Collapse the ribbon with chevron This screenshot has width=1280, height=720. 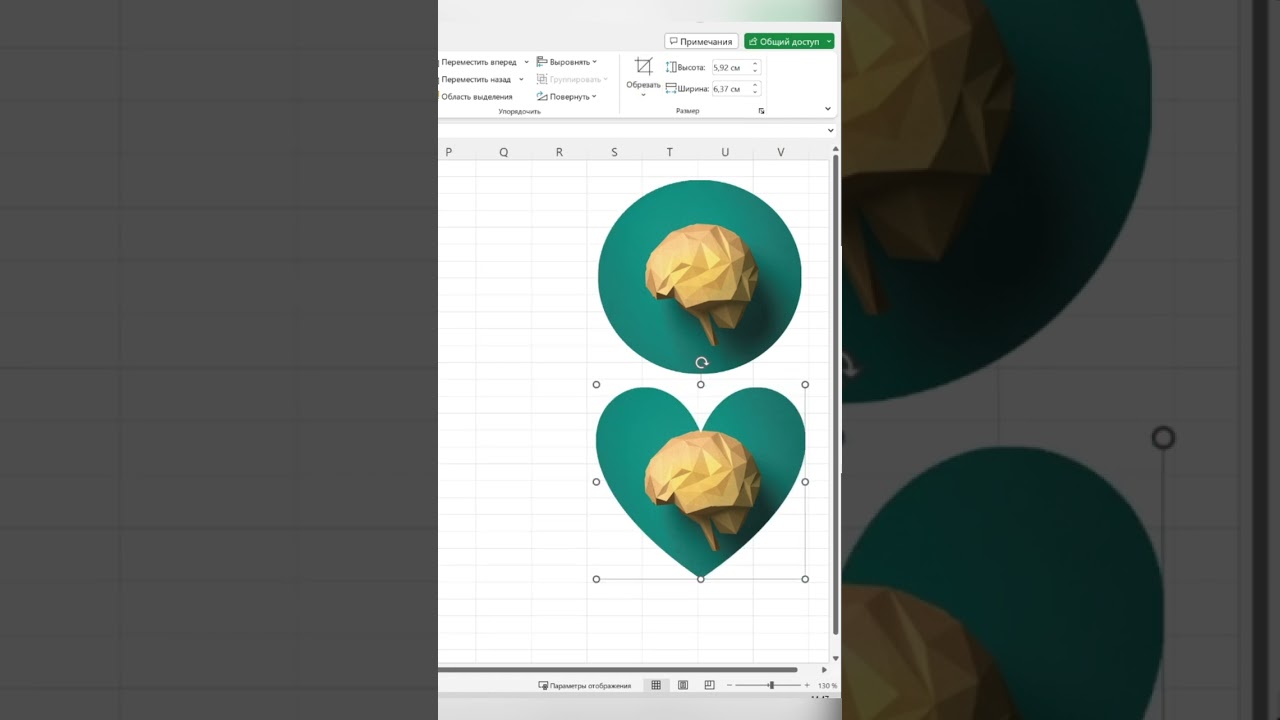click(828, 109)
